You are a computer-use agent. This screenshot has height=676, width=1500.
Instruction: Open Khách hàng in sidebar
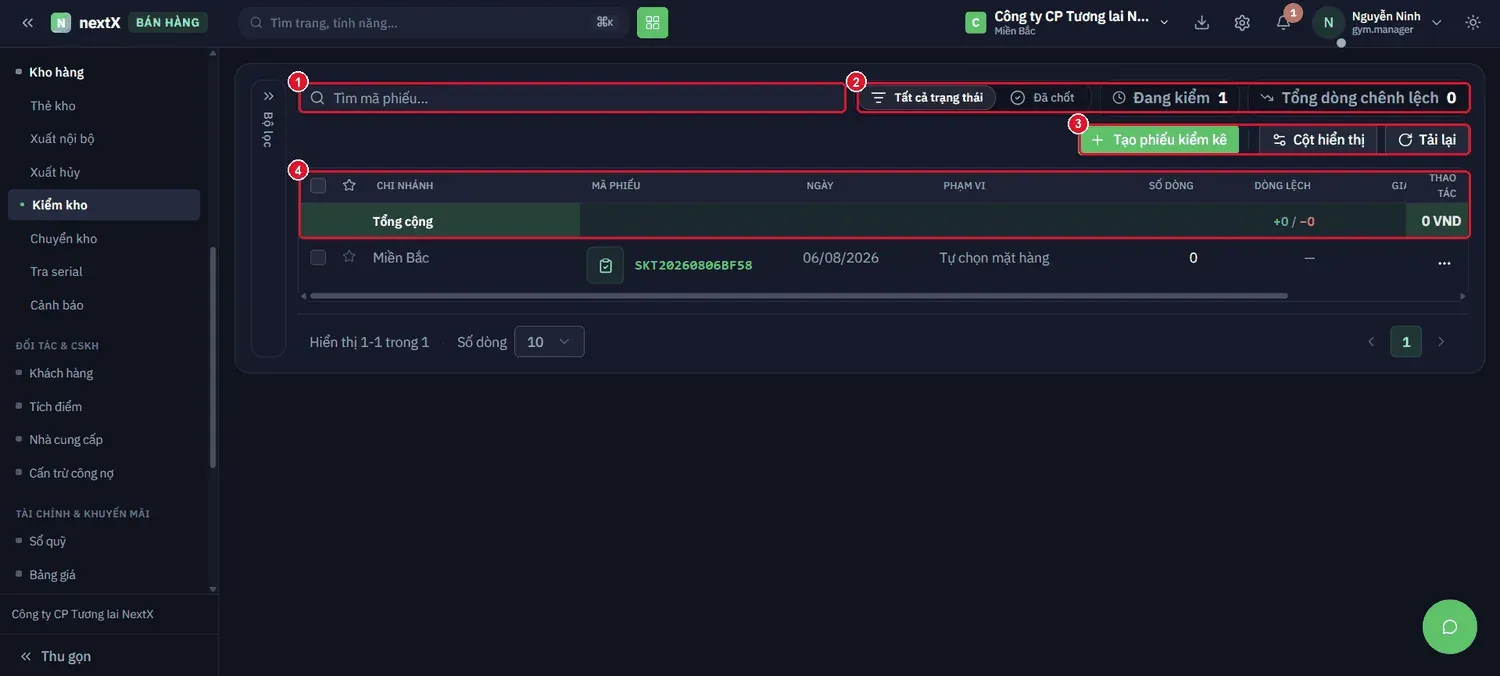pyautogui.click(x=61, y=373)
